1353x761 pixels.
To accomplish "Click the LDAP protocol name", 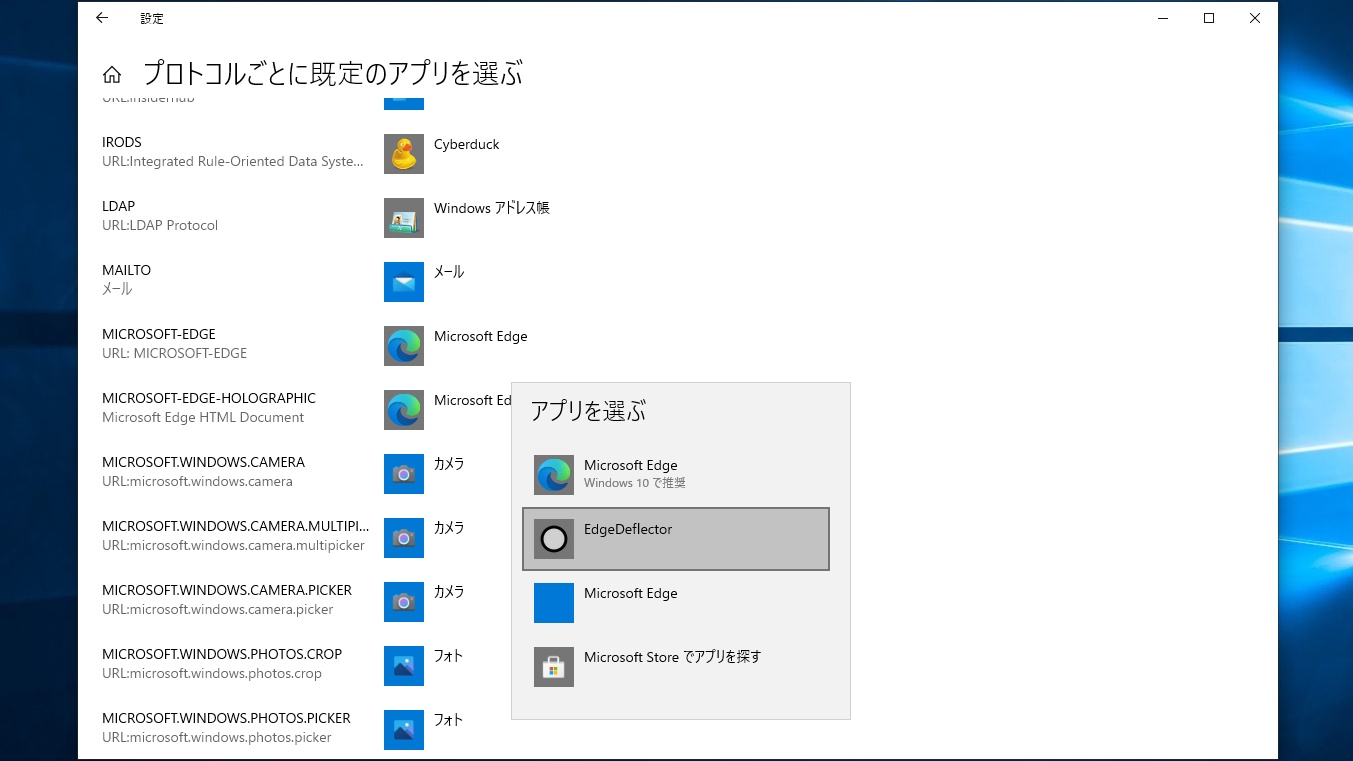I will coord(118,206).
